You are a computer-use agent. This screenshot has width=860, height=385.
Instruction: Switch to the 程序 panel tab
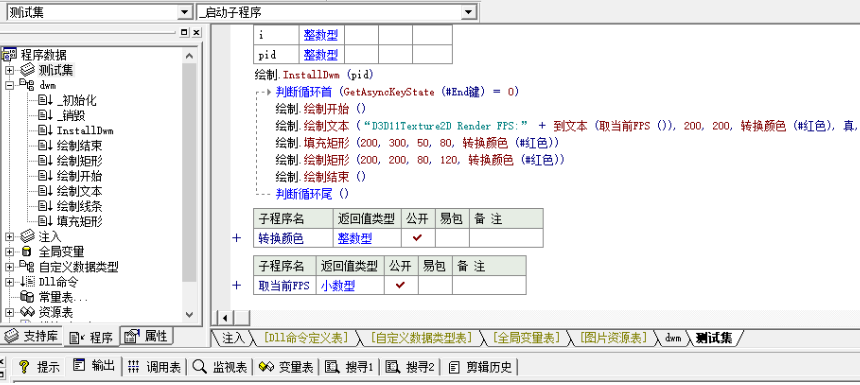pyautogui.click(x=92, y=337)
